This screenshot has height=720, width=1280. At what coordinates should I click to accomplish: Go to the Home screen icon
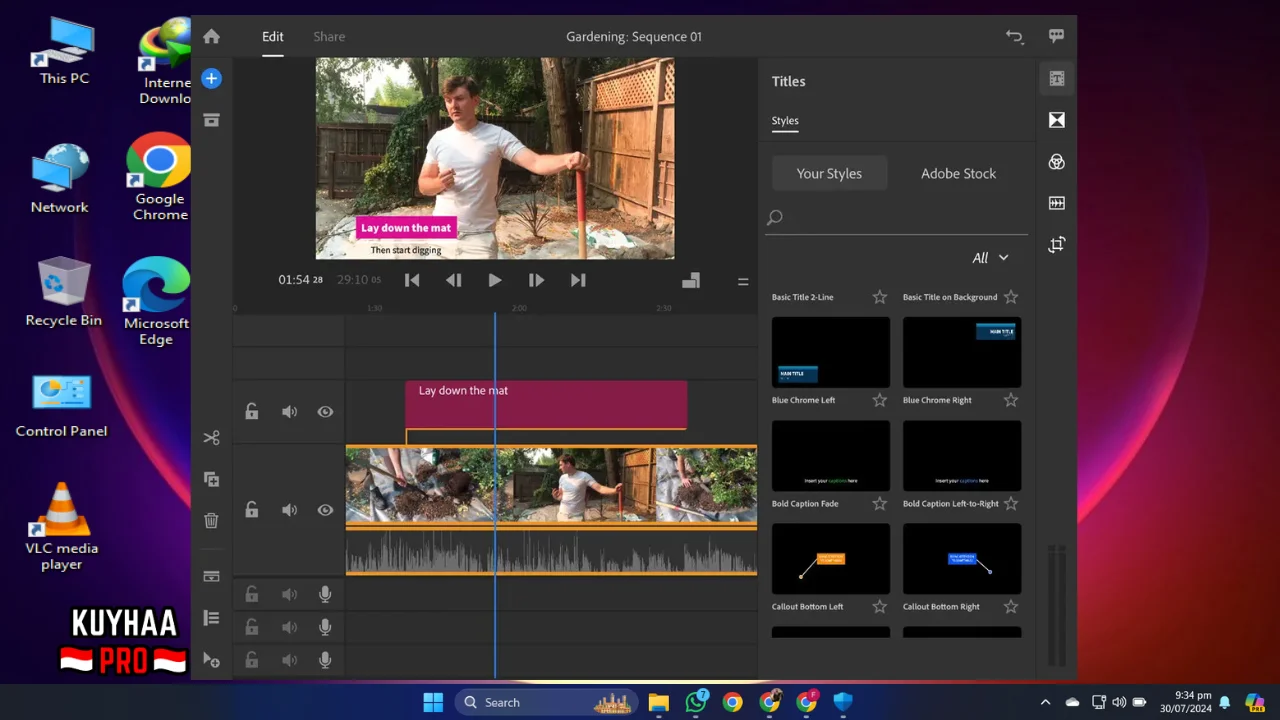click(211, 37)
